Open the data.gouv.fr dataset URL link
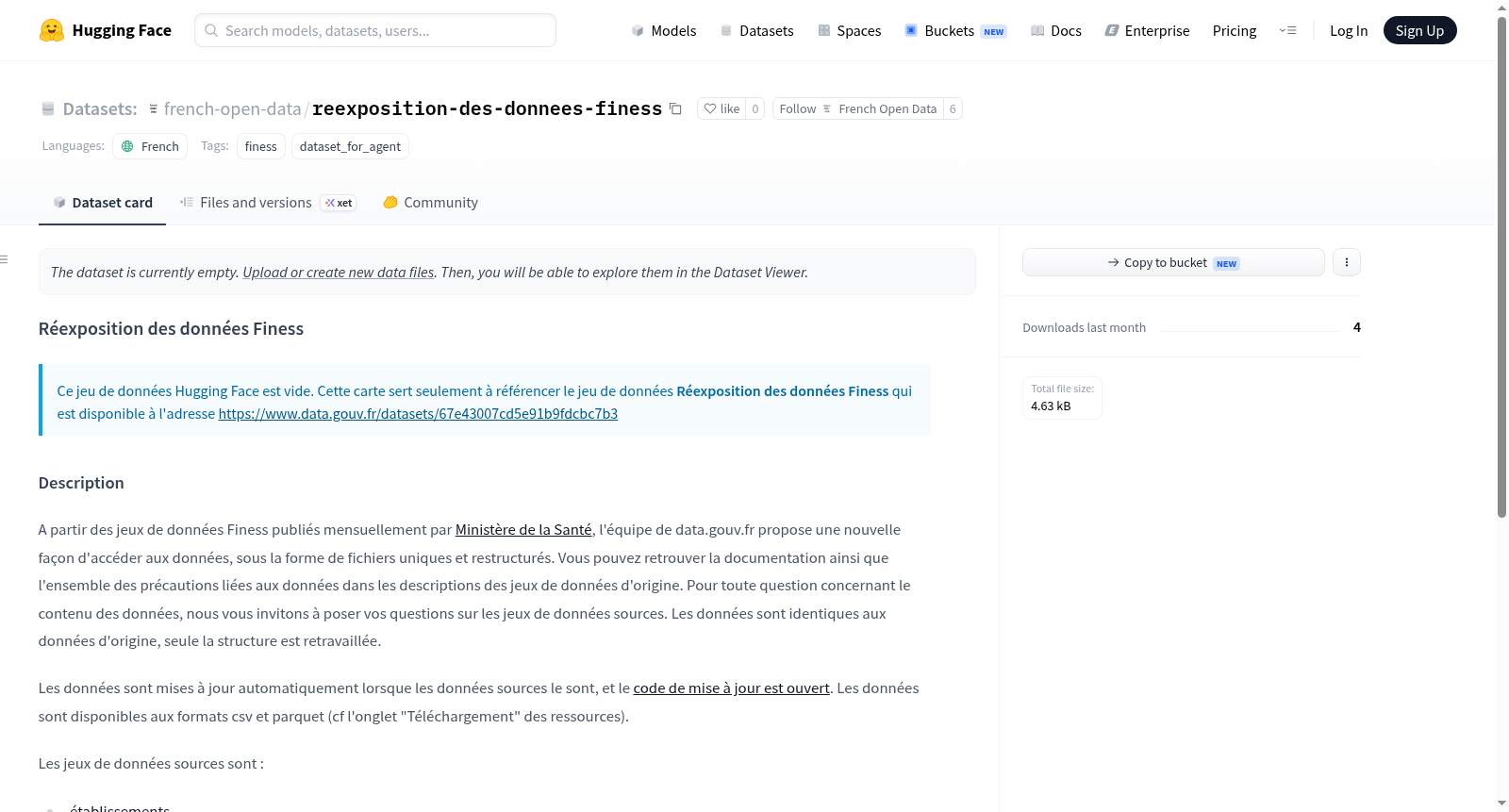This screenshot has width=1509, height=812. click(418, 413)
